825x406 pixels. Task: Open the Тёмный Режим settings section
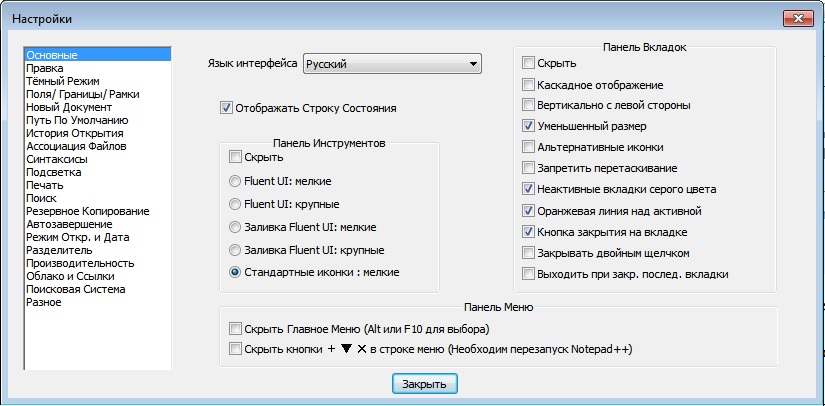pos(62,80)
